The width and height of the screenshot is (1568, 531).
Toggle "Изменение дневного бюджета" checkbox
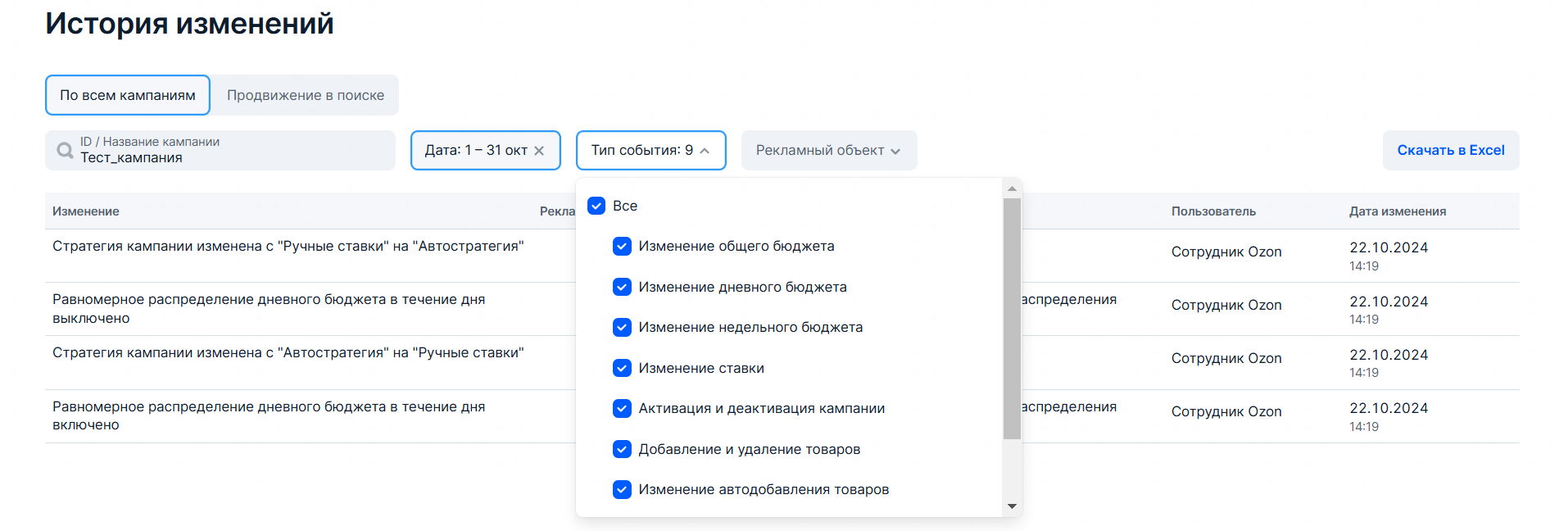pyautogui.click(x=622, y=287)
